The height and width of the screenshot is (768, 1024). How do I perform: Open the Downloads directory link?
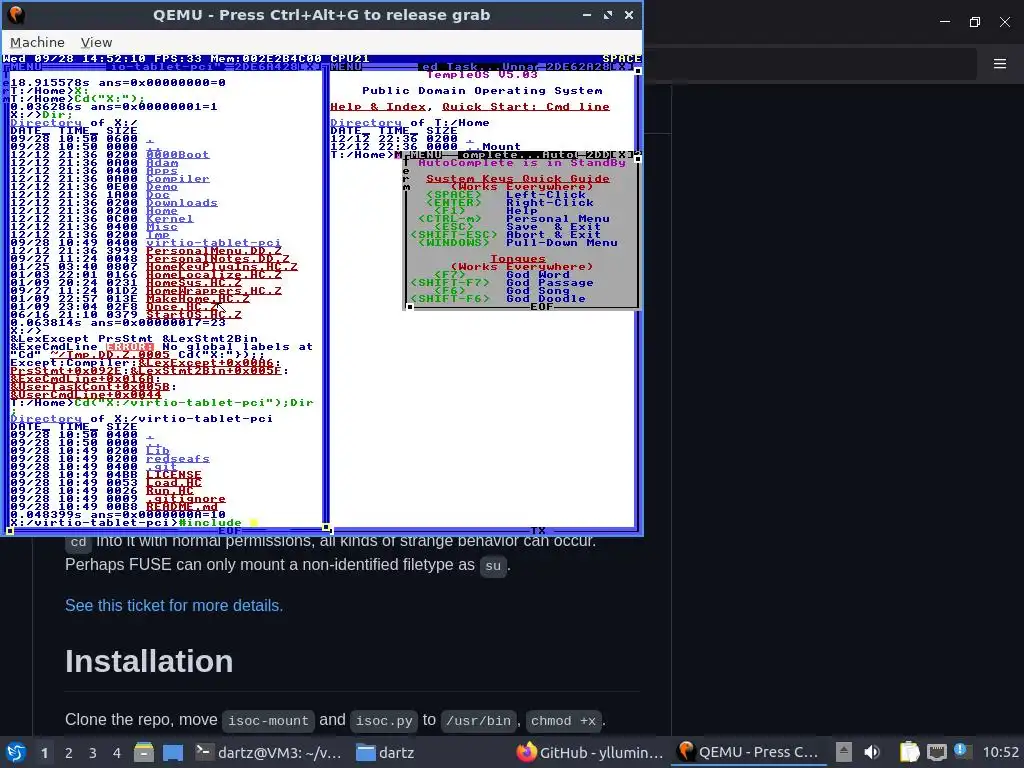182,202
